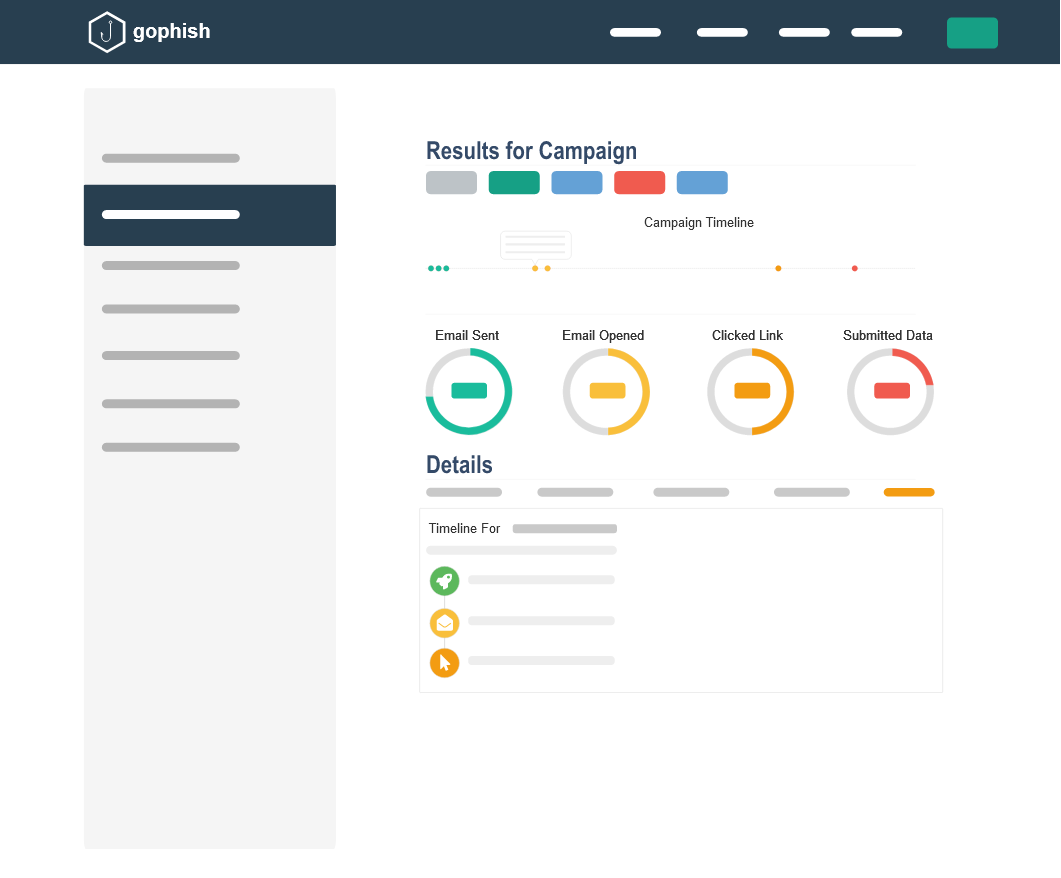
Task: Click the gophish hook logo icon
Action: coord(107,32)
